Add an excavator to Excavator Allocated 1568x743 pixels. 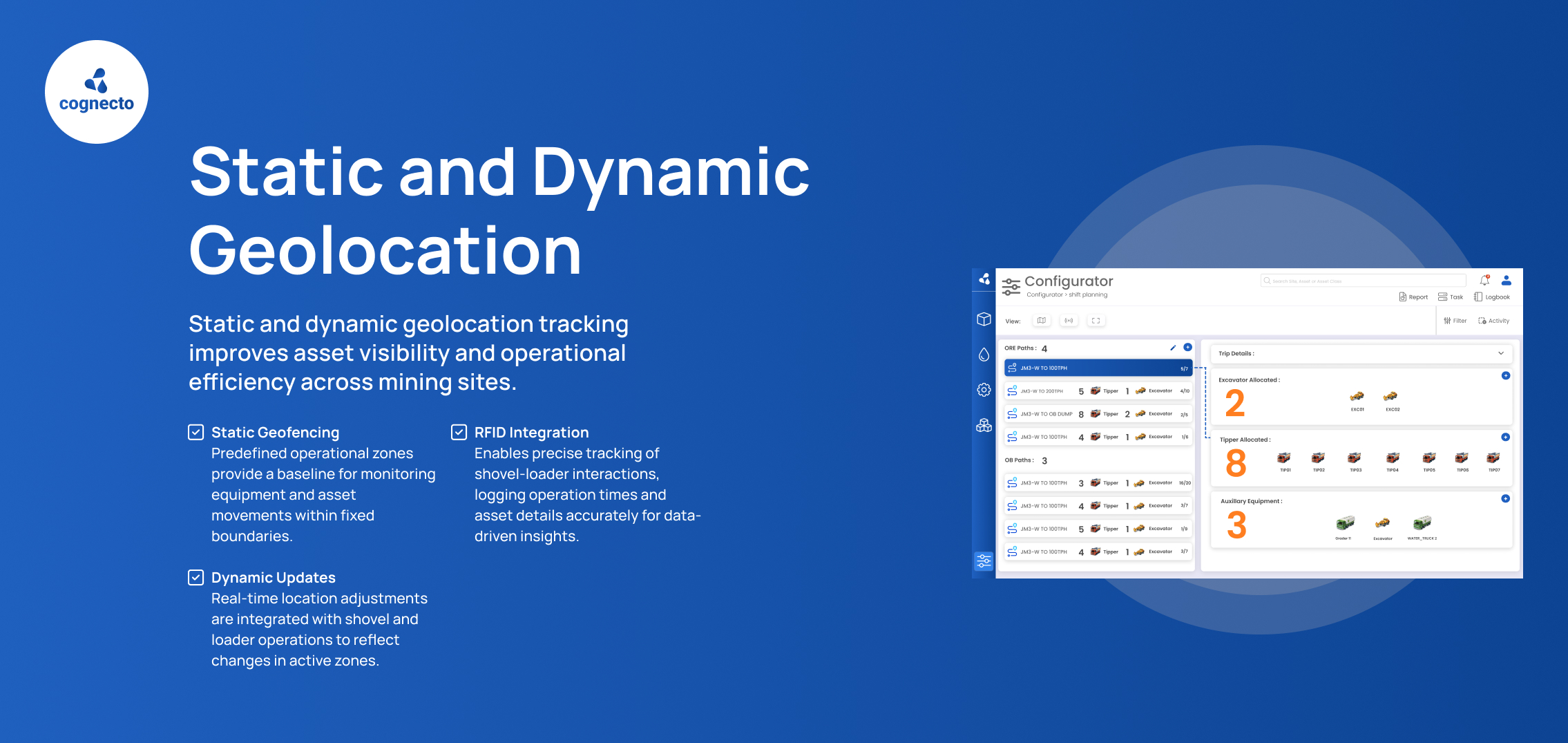click(x=1506, y=376)
